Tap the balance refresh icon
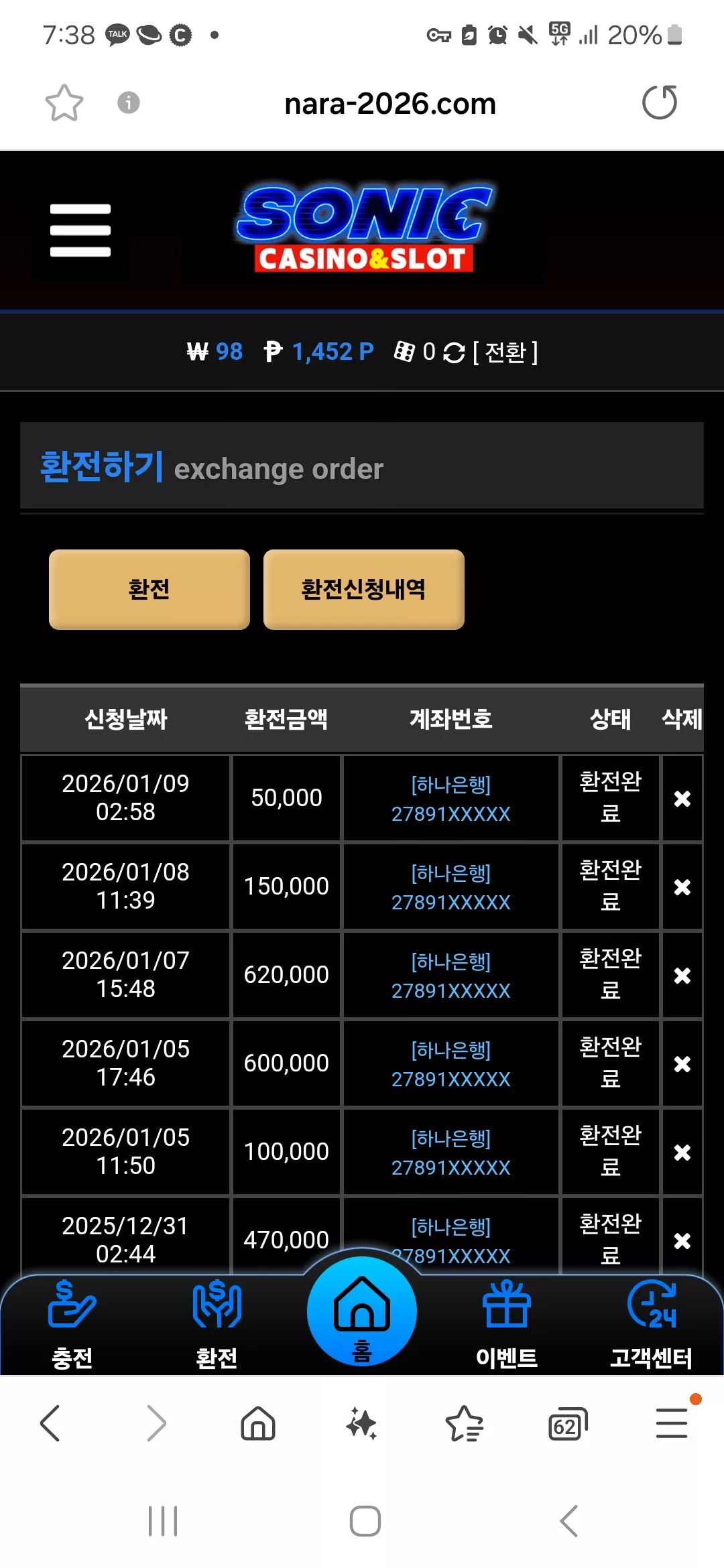This screenshot has width=724, height=1568. pyautogui.click(x=454, y=352)
